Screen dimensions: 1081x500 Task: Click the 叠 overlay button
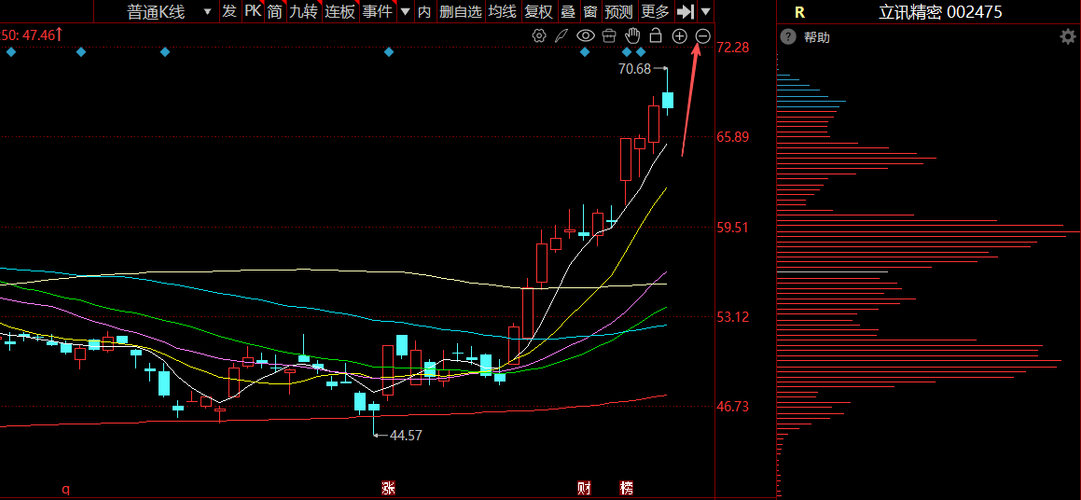(x=568, y=12)
